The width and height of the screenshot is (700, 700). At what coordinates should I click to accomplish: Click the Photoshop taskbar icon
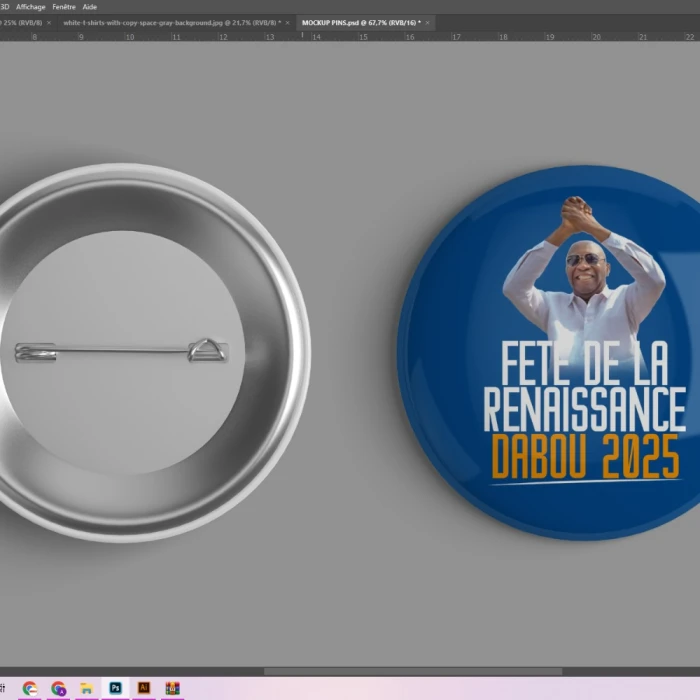click(115, 688)
